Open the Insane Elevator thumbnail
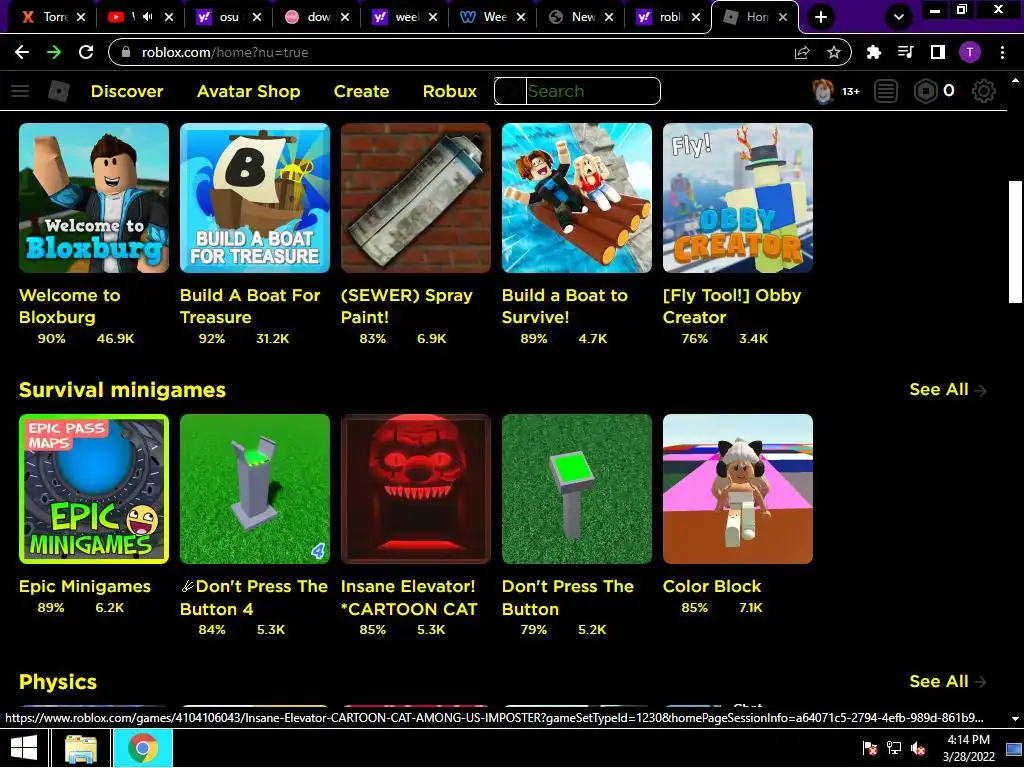 pos(416,489)
